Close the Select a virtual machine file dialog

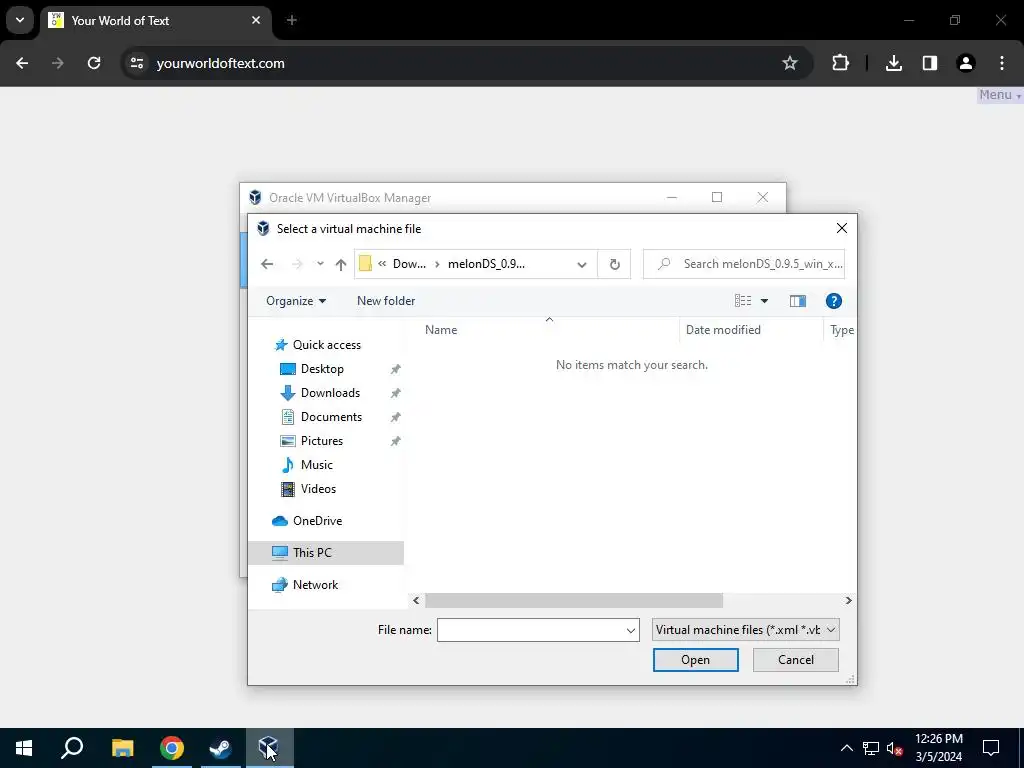point(842,228)
